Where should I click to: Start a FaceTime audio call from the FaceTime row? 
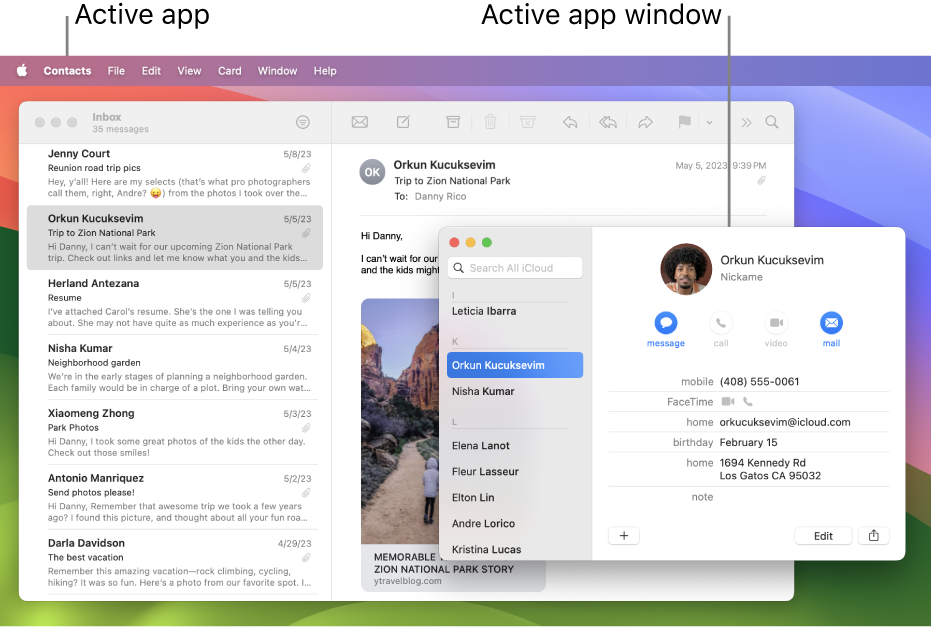pos(748,401)
